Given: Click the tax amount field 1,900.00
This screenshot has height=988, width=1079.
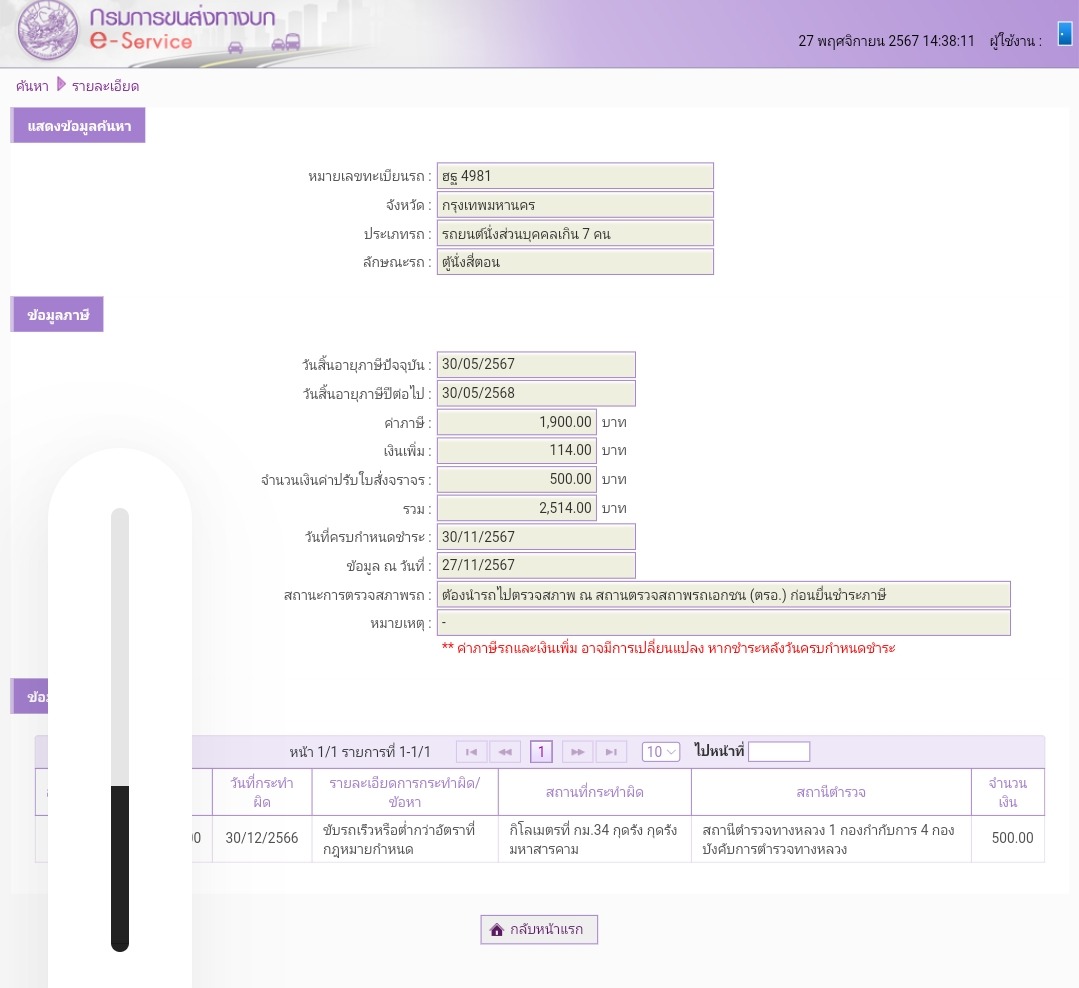Looking at the screenshot, I should [x=517, y=422].
